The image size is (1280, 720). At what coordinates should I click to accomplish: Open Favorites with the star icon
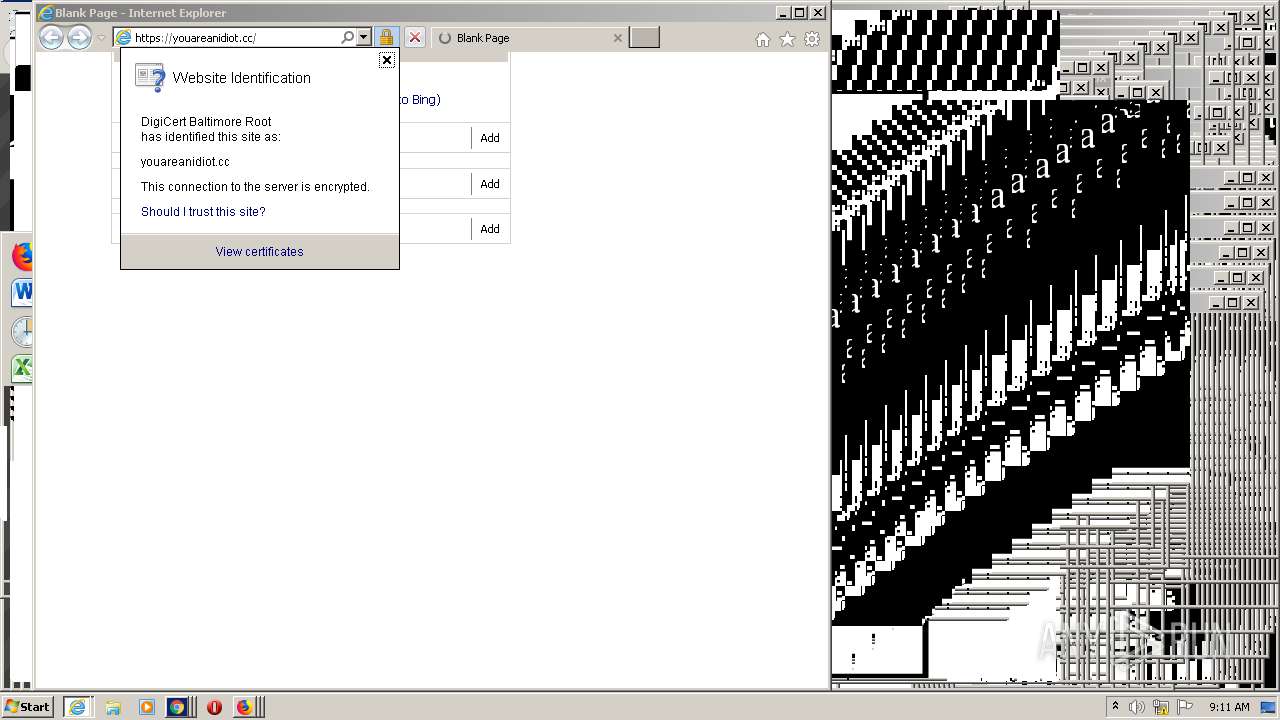click(787, 39)
